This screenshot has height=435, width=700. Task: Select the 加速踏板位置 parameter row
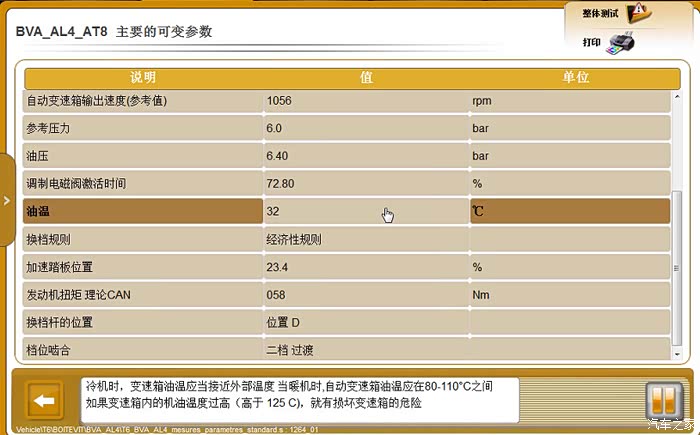point(143,267)
